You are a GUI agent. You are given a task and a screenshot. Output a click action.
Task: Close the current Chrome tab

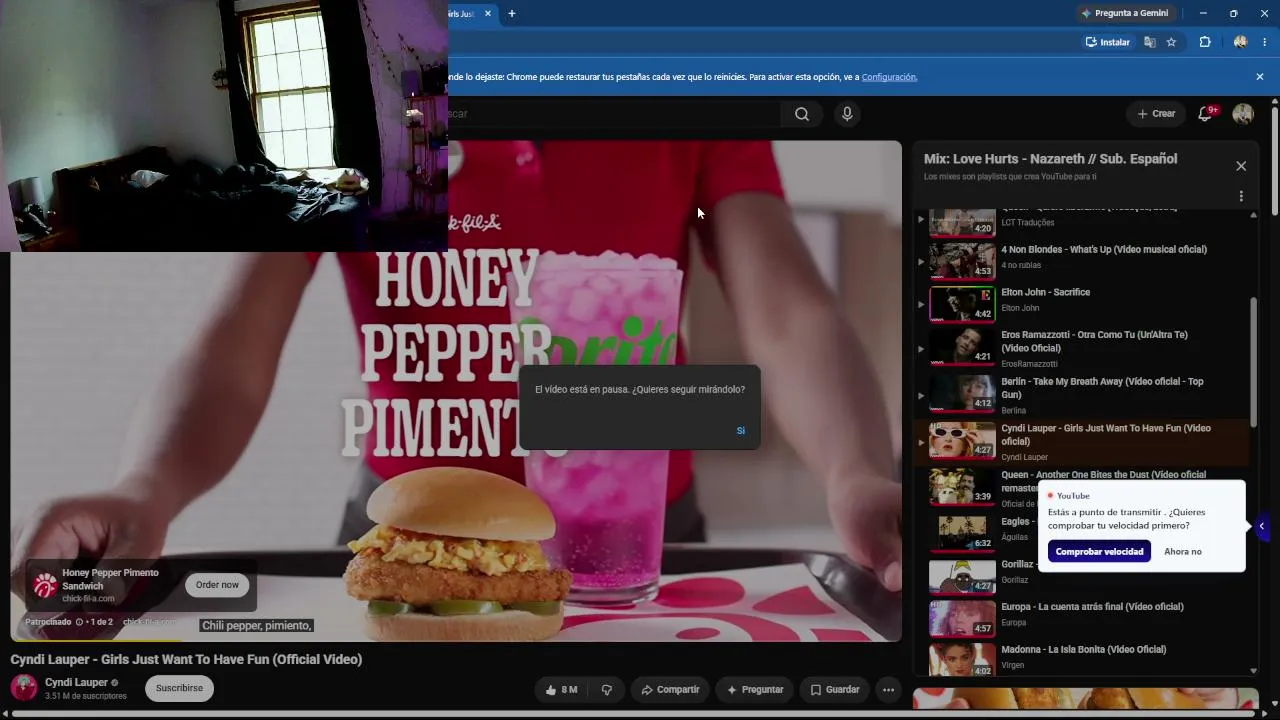pyautogui.click(x=488, y=14)
